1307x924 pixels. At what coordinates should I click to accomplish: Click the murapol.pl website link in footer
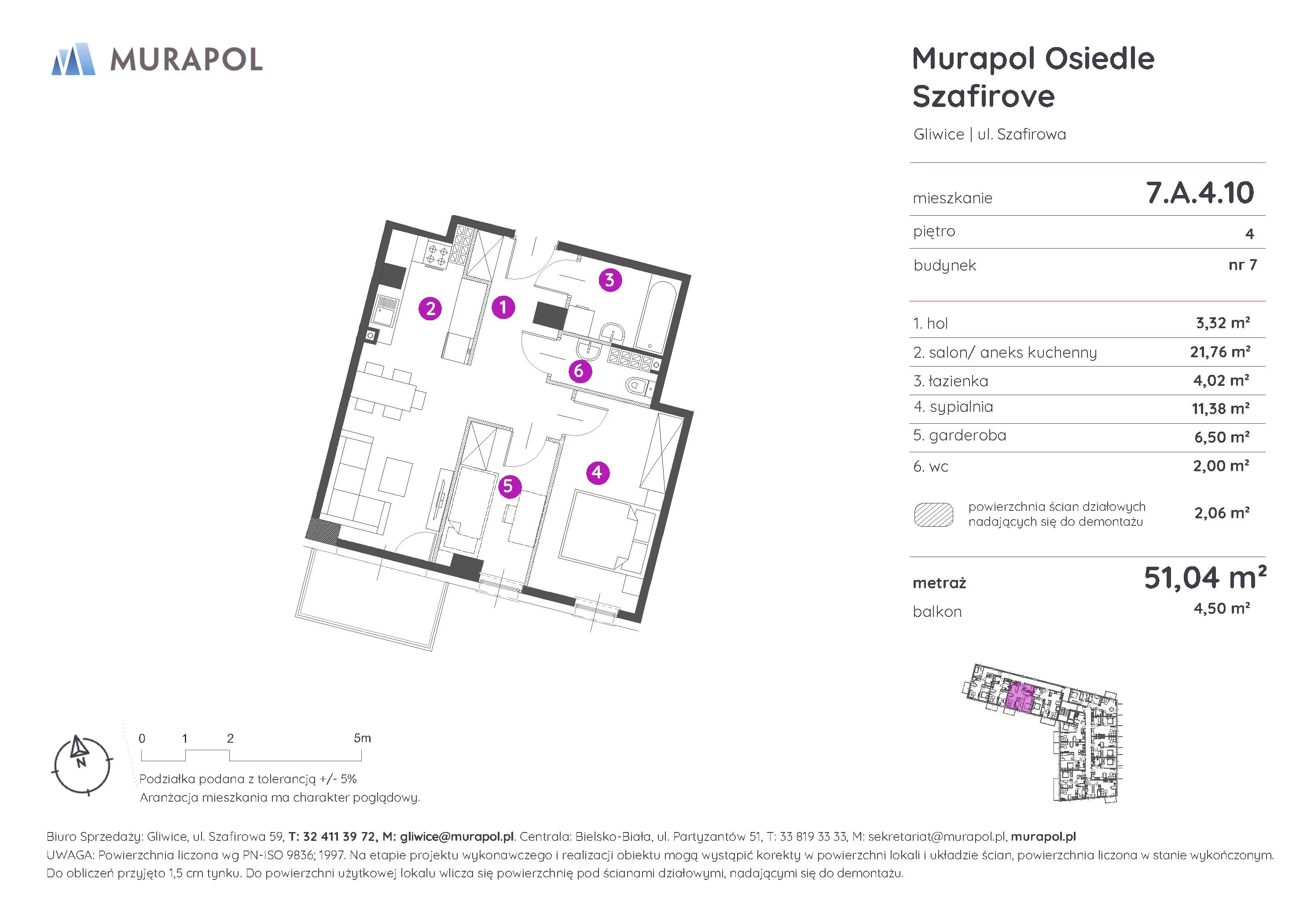tap(1043, 837)
